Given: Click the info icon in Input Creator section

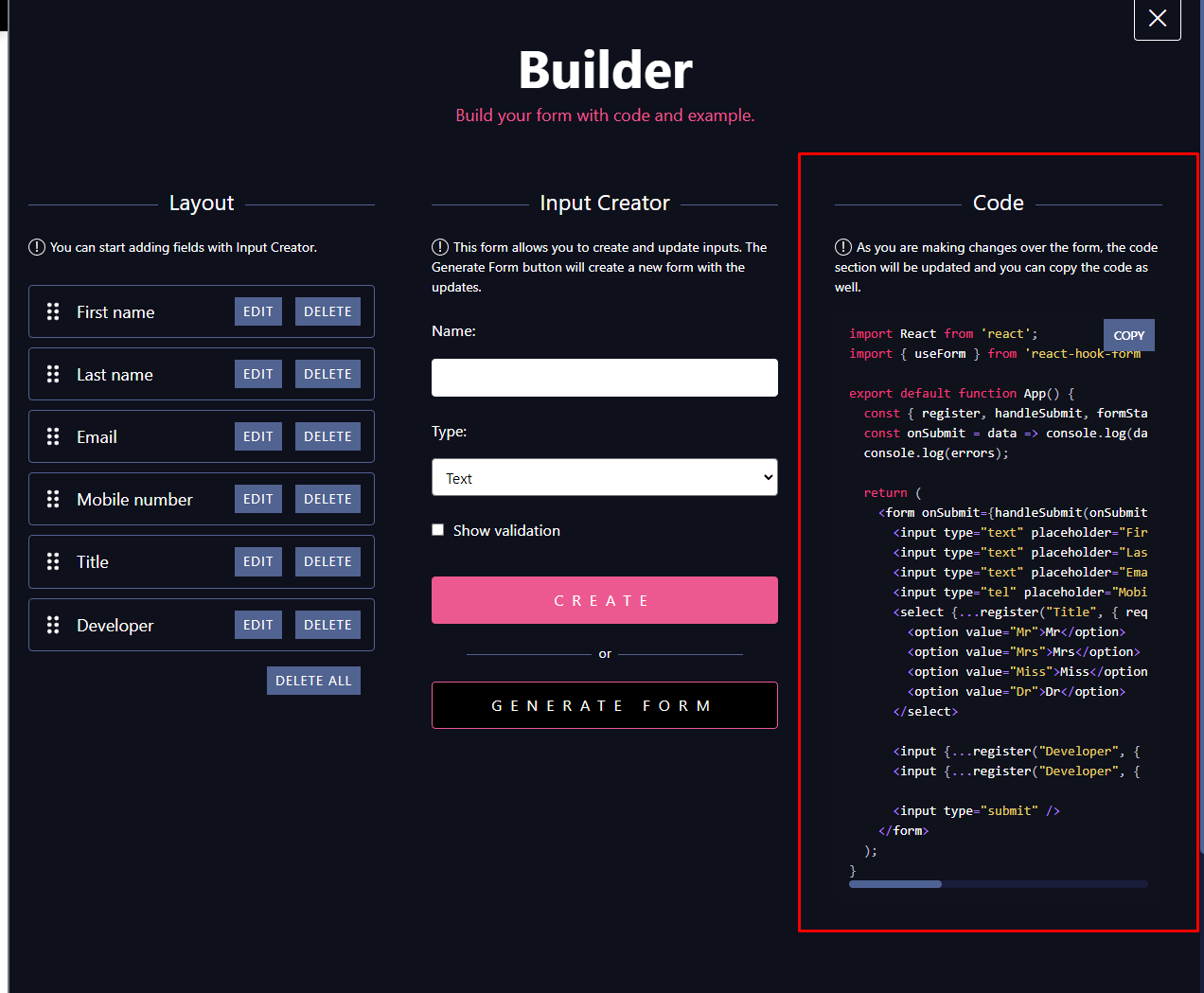Looking at the screenshot, I should [x=440, y=247].
